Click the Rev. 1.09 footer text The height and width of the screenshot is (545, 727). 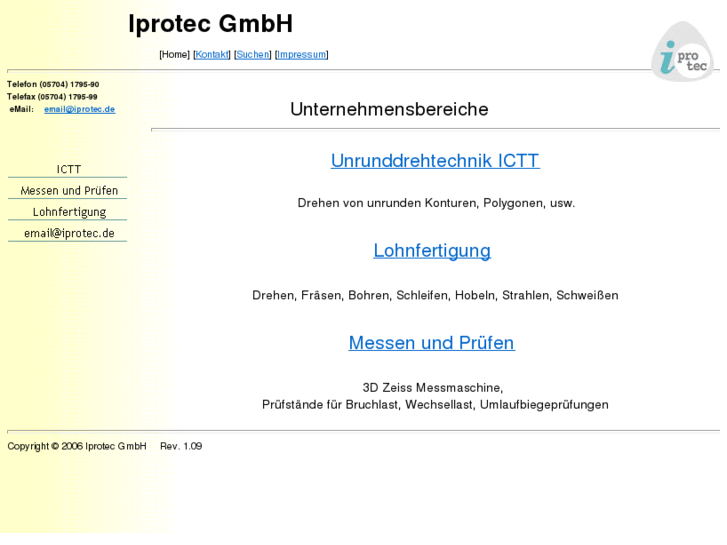pos(181,446)
